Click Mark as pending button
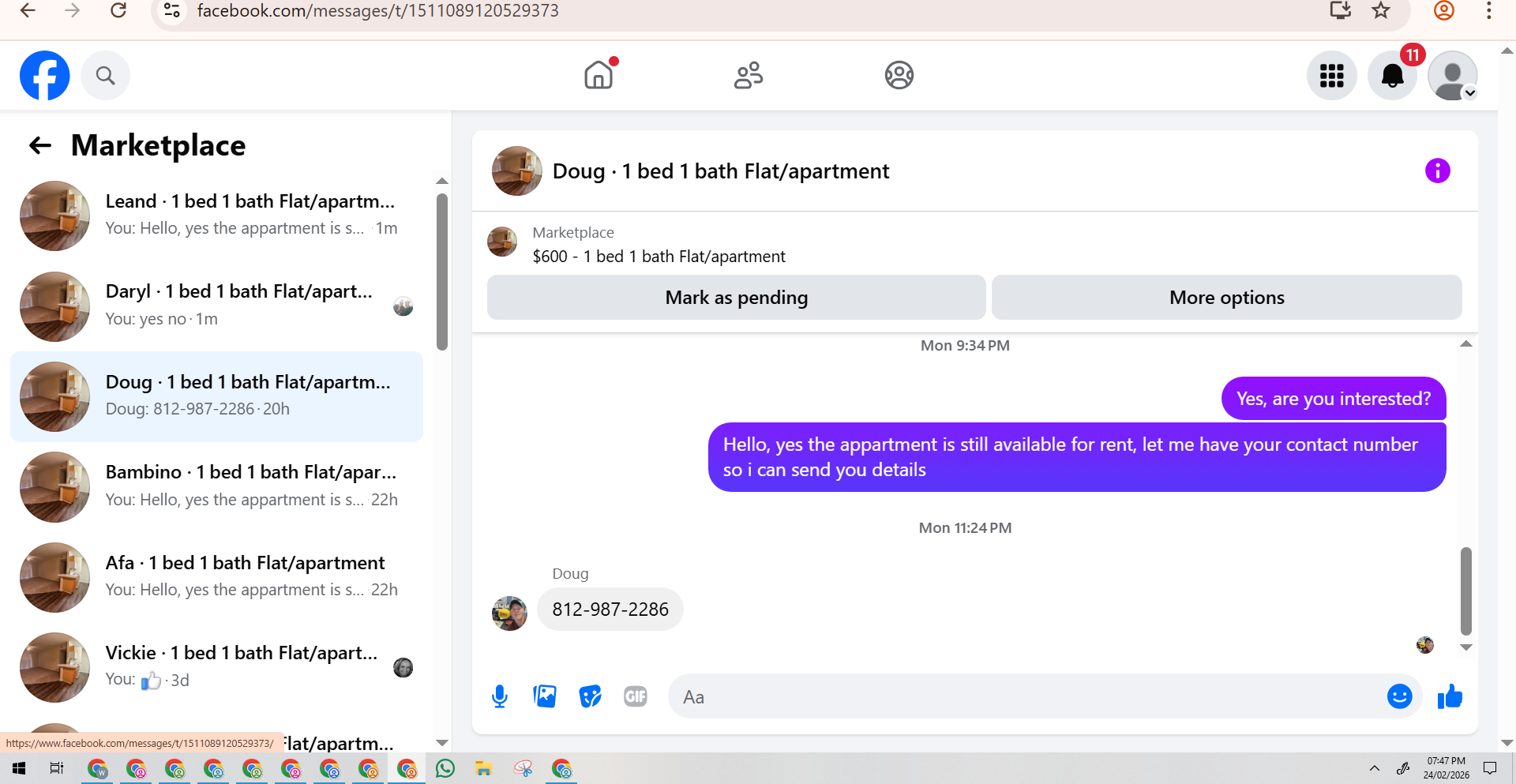This screenshot has height=784, width=1516. 736,298
